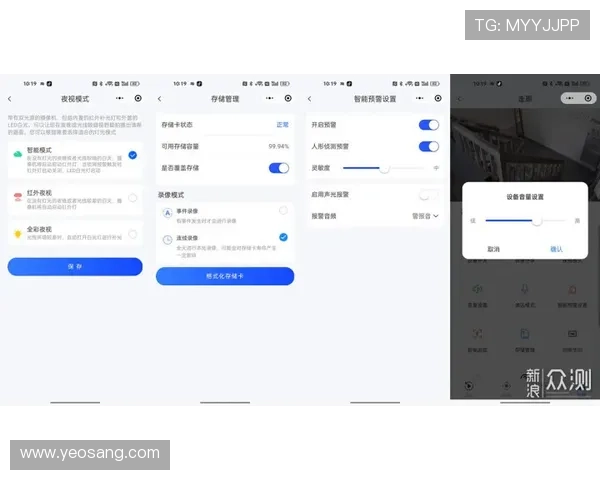Screen dimensions: 600x480
Task: Select the 智能模式 radio option
Action: 133,155
